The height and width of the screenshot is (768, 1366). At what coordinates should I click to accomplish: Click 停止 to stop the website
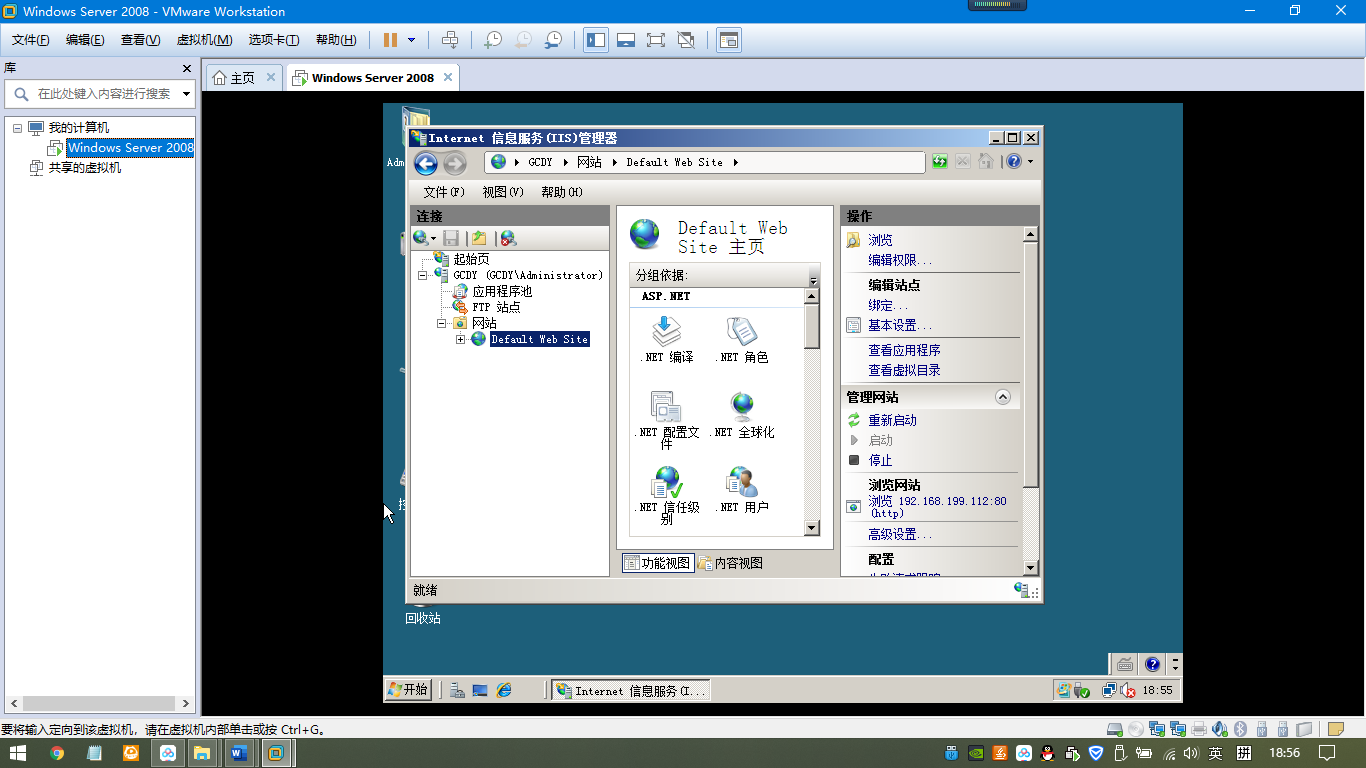pos(880,460)
